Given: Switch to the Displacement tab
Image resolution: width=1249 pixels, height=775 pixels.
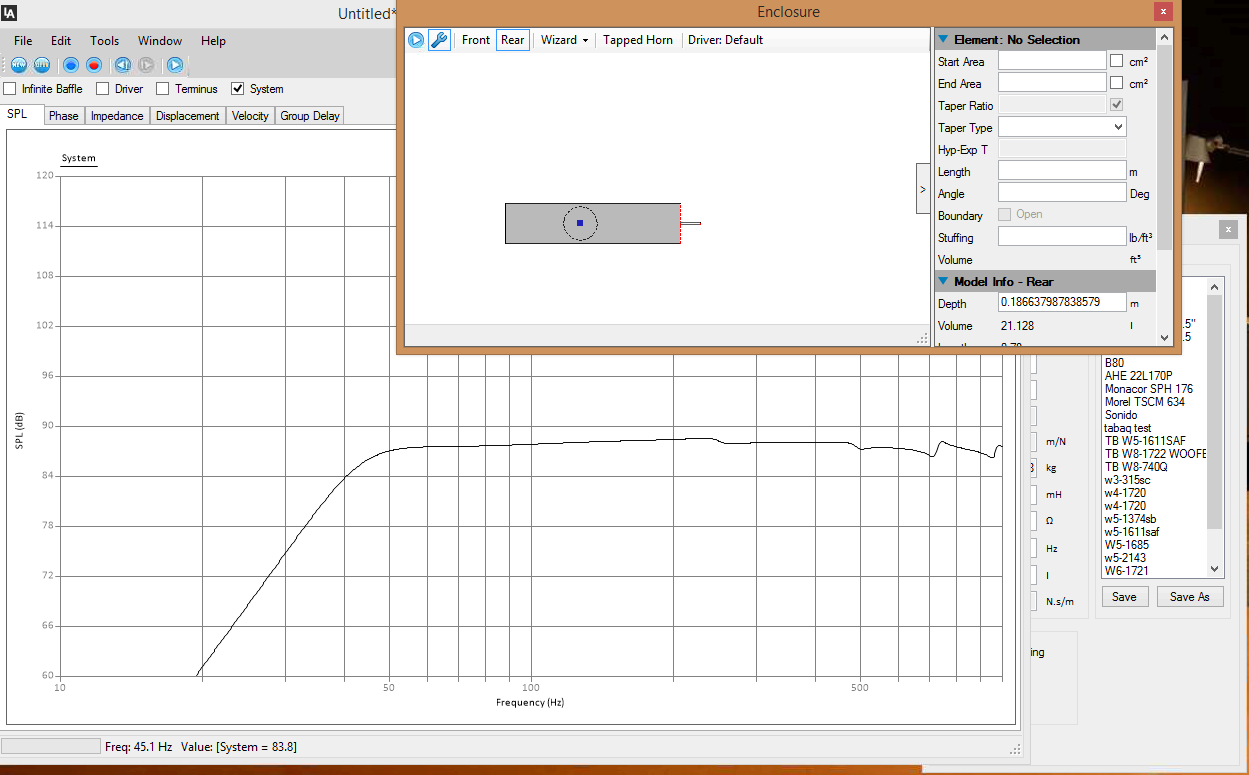Looking at the screenshot, I should click(187, 116).
